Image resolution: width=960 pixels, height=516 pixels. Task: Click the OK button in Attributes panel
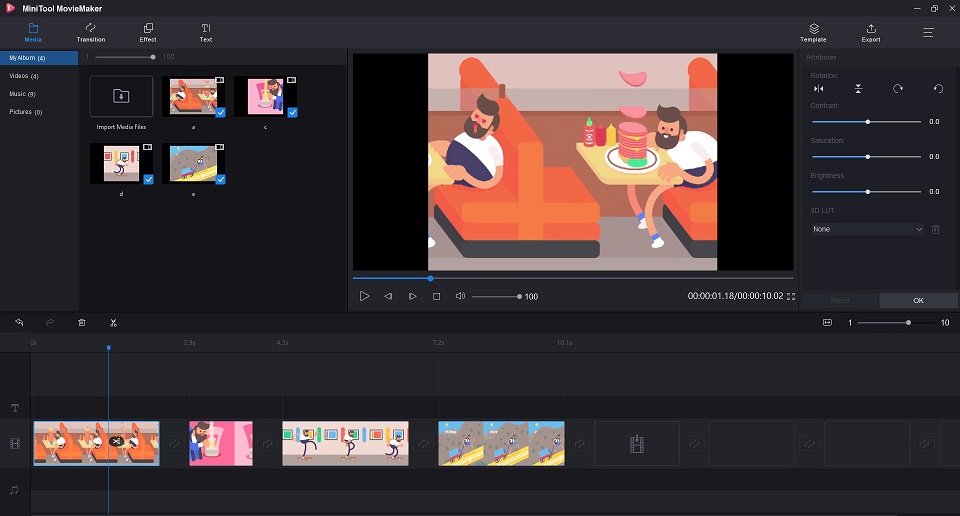click(x=918, y=300)
